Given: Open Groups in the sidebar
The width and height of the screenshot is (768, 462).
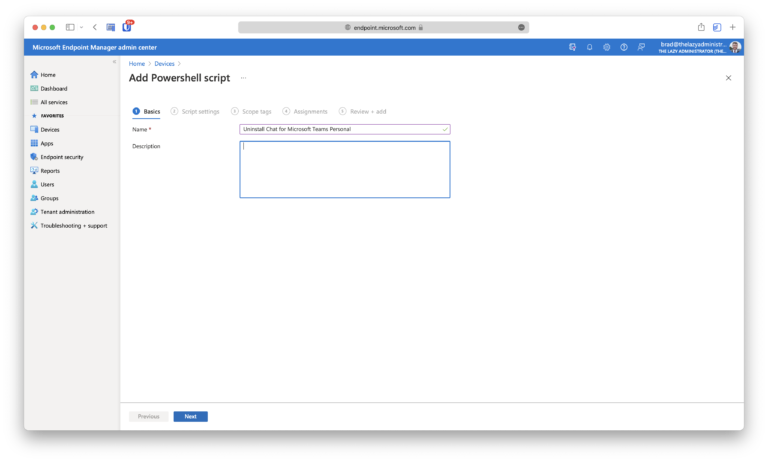Looking at the screenshot, I should click(45, 198).
